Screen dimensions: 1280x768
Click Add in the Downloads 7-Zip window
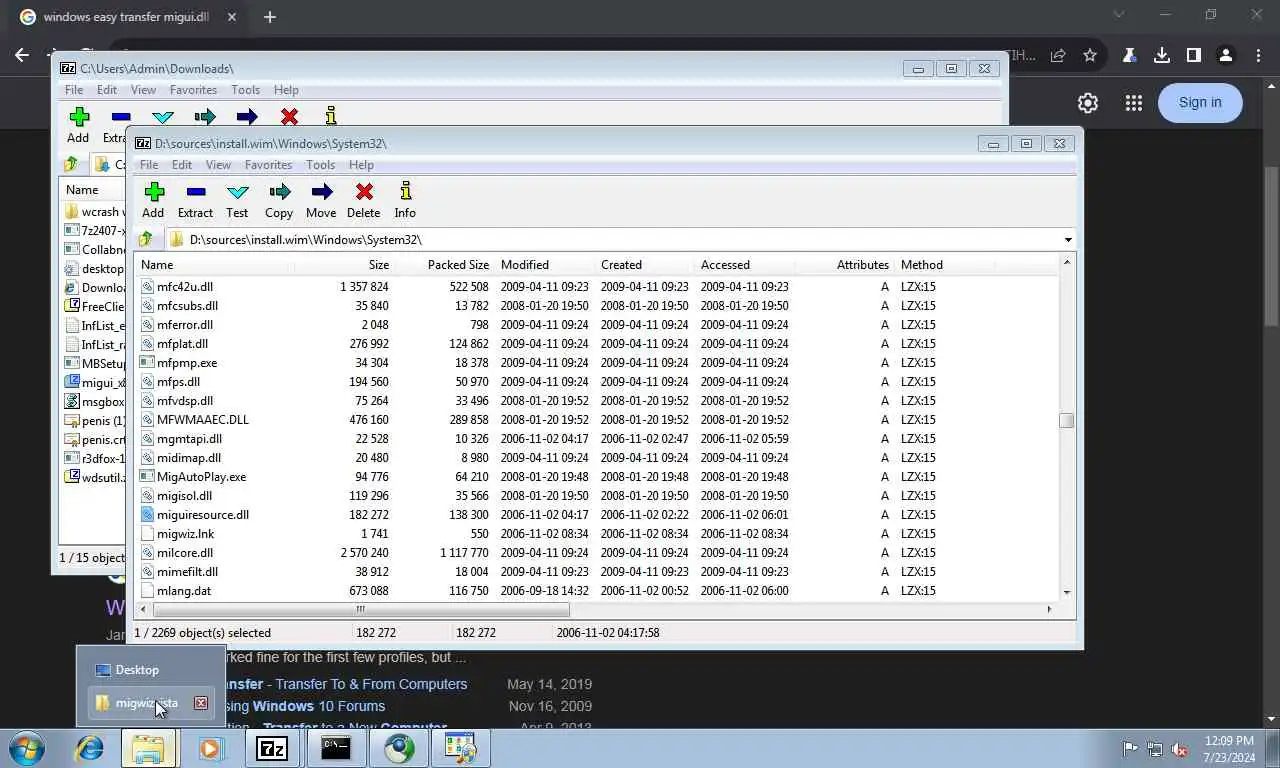click(78, 125)
